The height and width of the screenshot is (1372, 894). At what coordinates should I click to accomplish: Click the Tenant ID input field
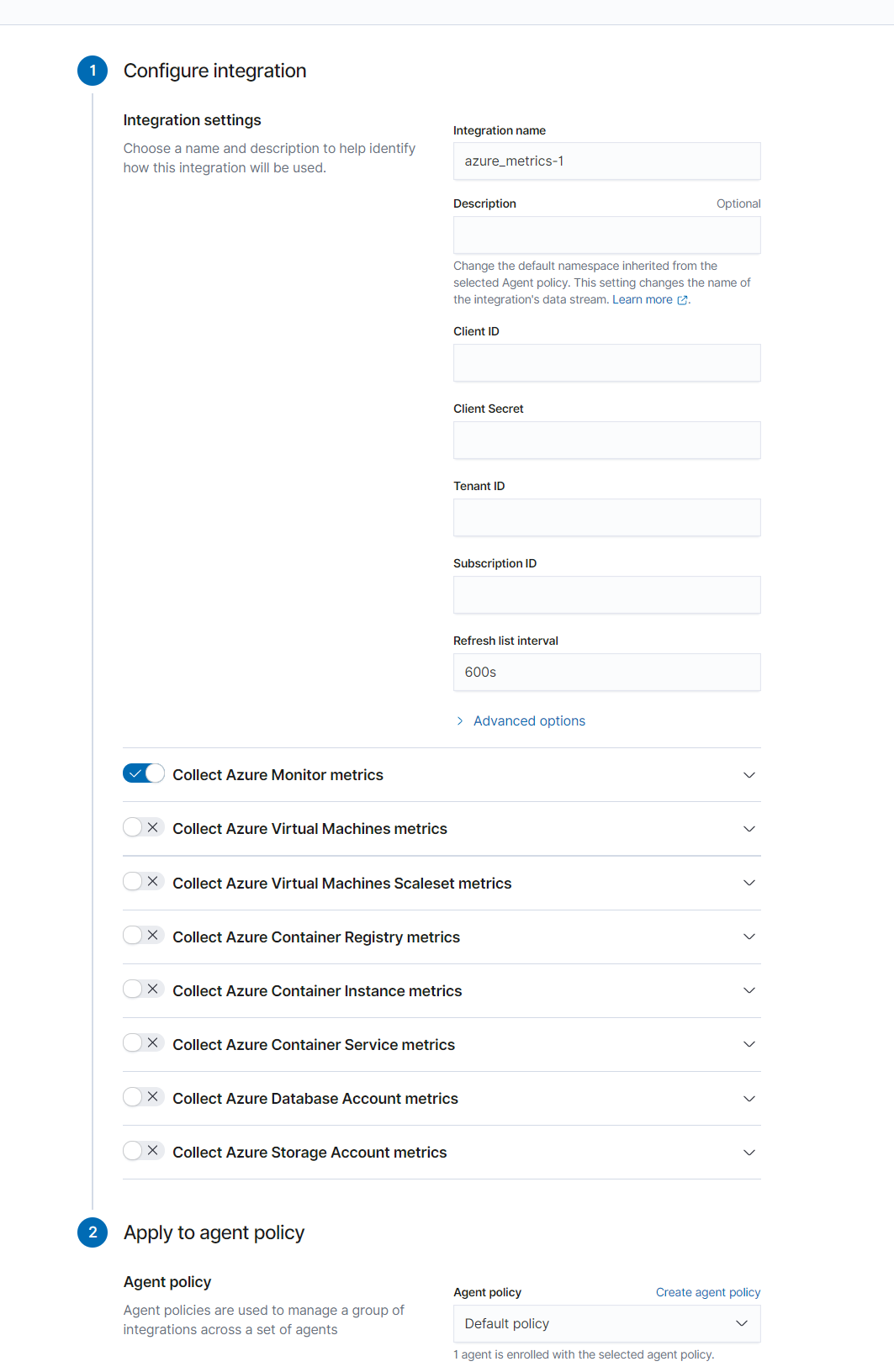pyautogui.click(x=607, y=517)
